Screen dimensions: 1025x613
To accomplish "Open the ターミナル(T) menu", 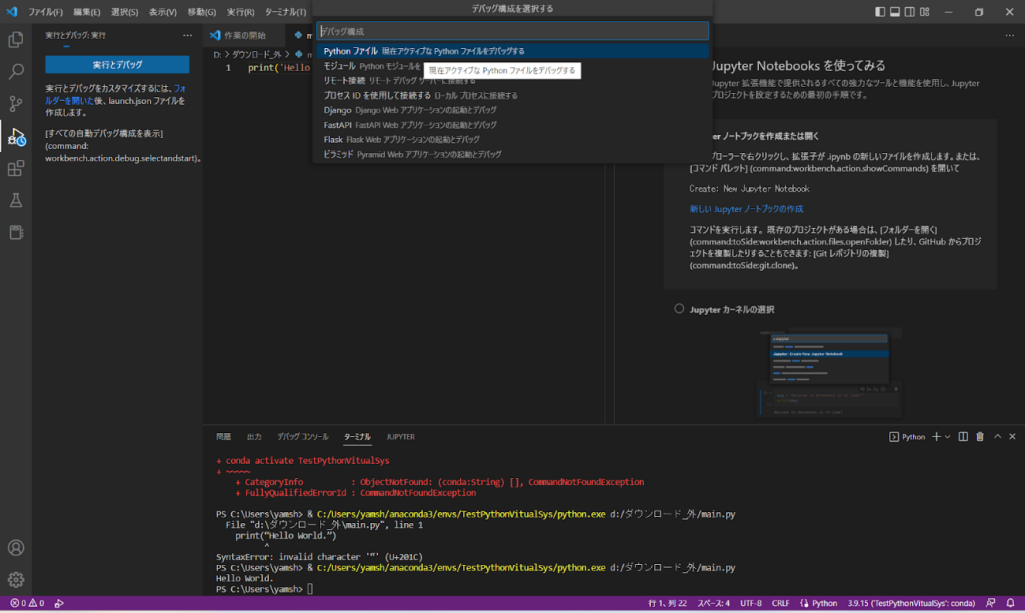I will pos(285,12).
